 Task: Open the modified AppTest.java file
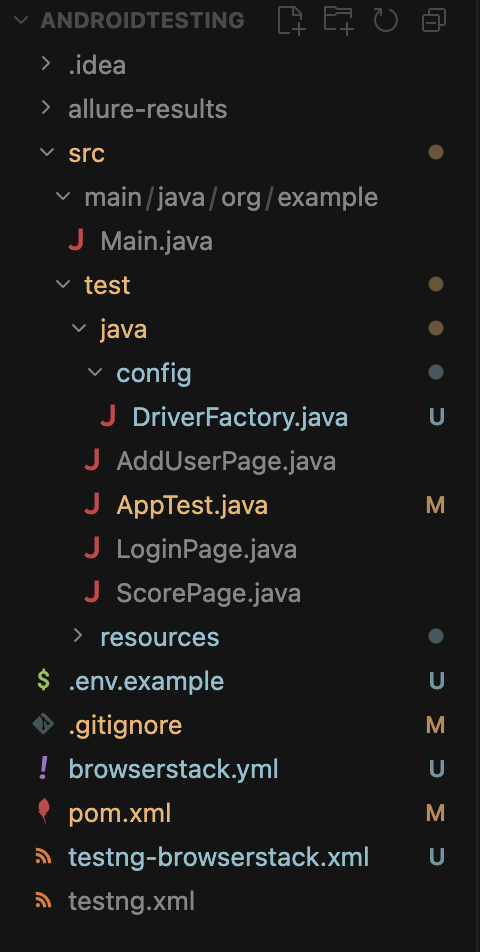192,505
